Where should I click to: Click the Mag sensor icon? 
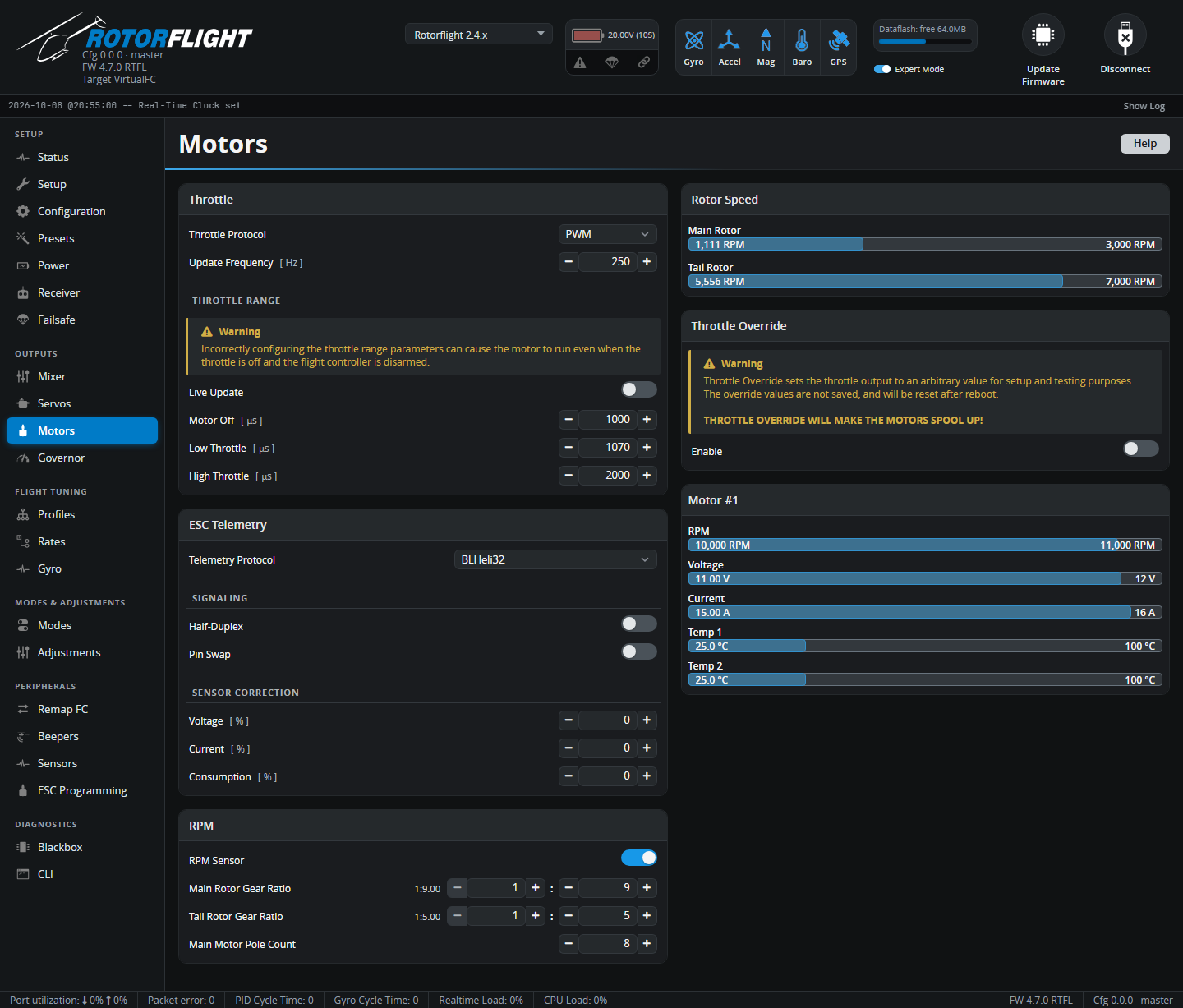[x=766, y=40]
